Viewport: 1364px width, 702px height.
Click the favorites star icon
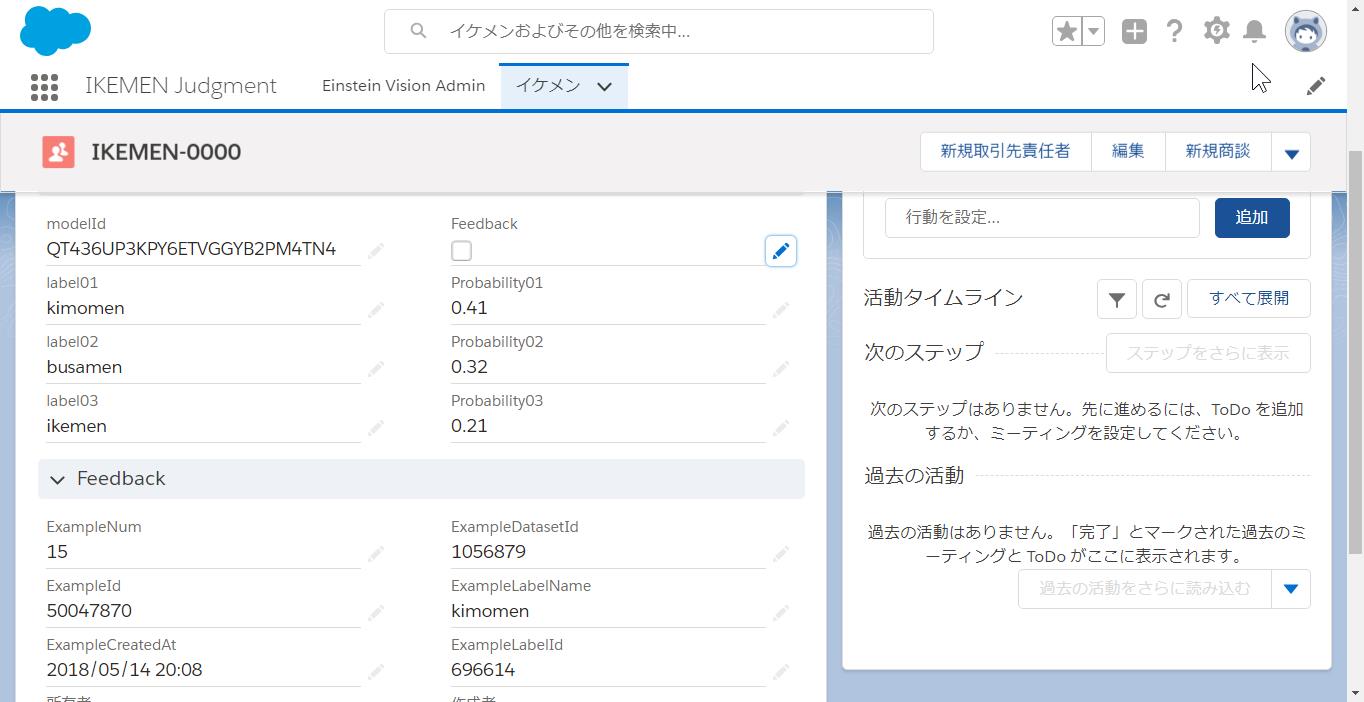click(1067, 31)
